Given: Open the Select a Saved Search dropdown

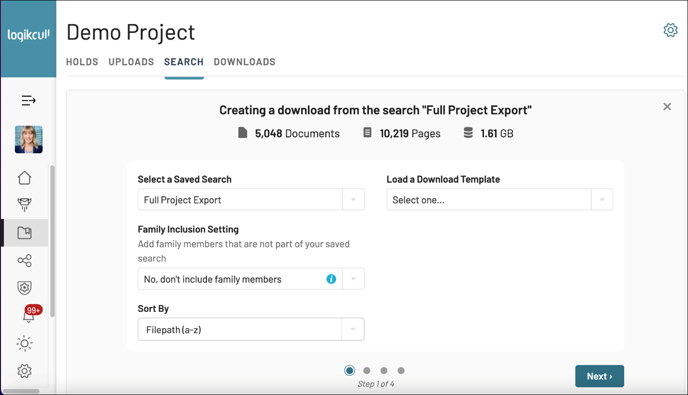Looking at the screenshot, I should (x=251, y=200).
